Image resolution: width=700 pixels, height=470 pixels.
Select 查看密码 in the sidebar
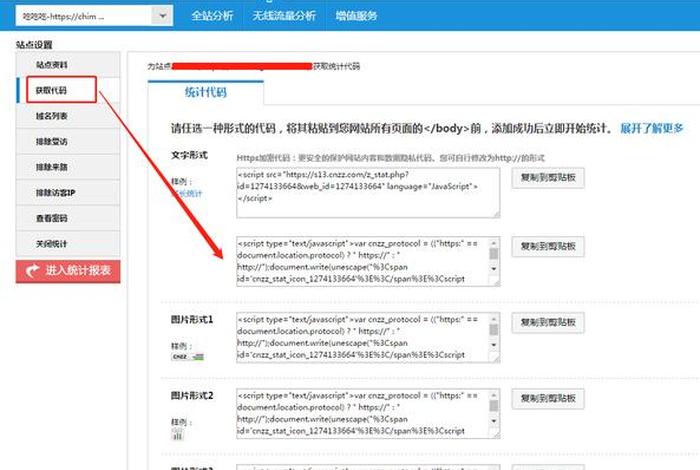68,218
